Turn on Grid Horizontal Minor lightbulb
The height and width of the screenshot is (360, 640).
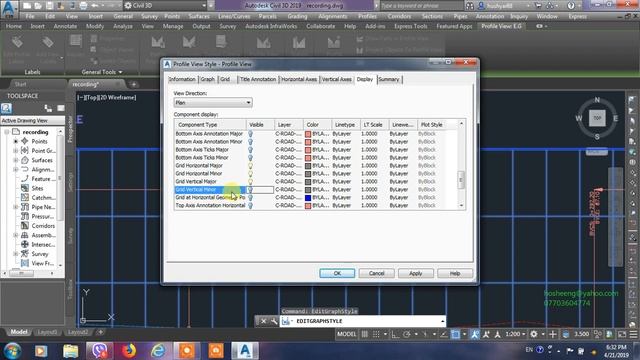point(250,173)
